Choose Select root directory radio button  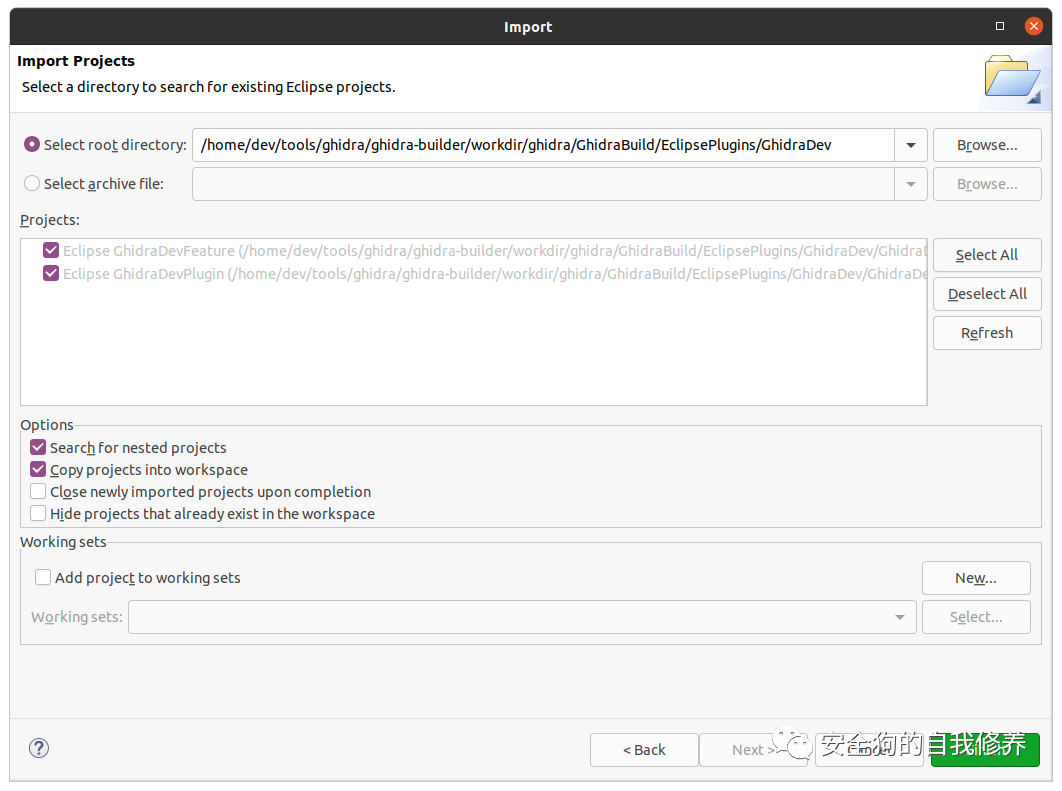click(31, 144)
